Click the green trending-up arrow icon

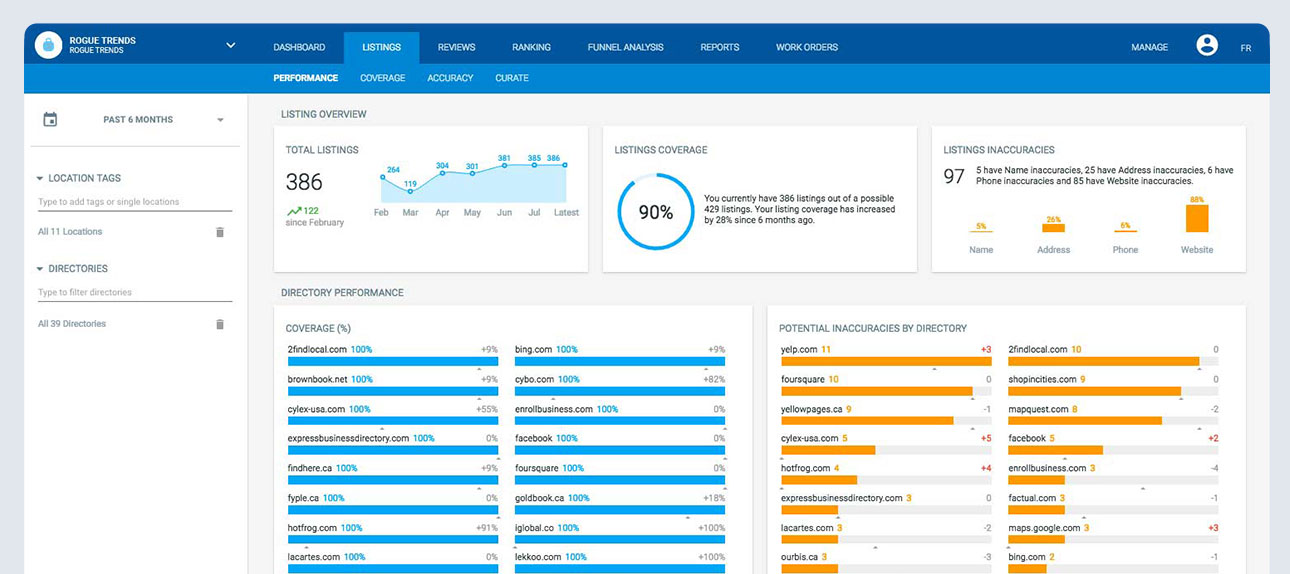[x=294, y=211]
